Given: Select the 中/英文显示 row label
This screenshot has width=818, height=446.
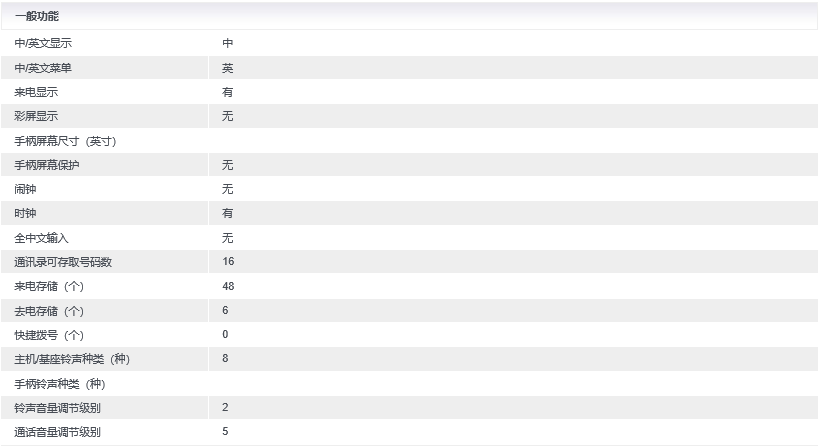Looking at the screenshot, I should (x=43, y=44).
